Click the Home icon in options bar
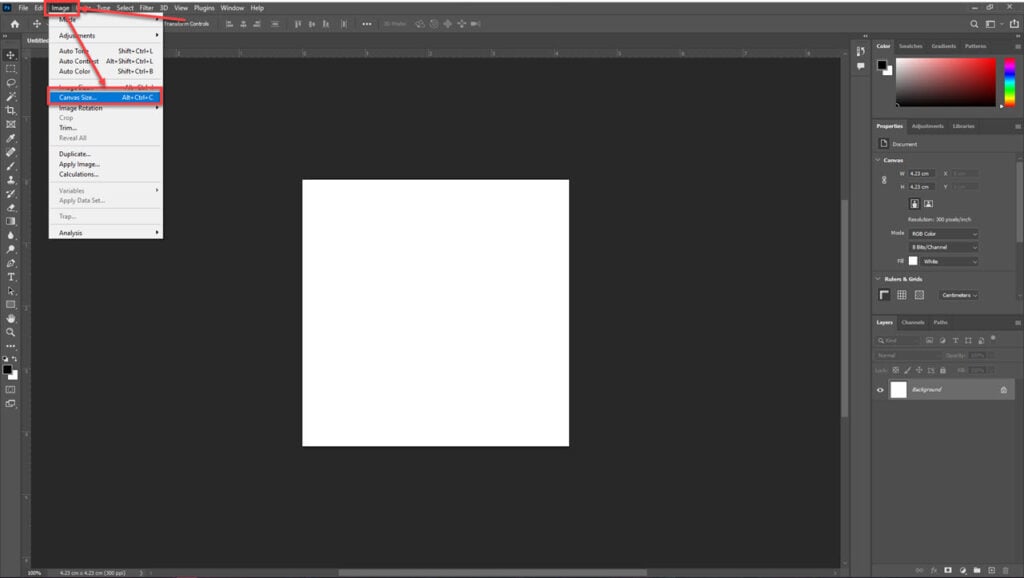 tap(14, 23)
